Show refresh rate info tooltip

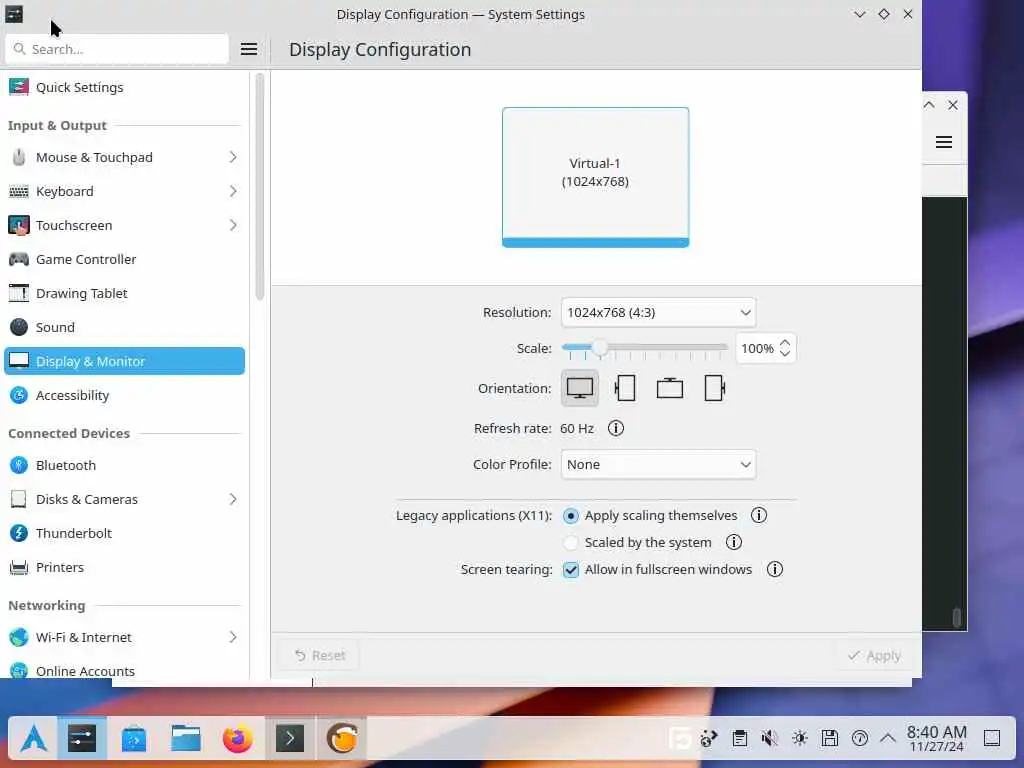pyautogui.click(x=616, y=428)
